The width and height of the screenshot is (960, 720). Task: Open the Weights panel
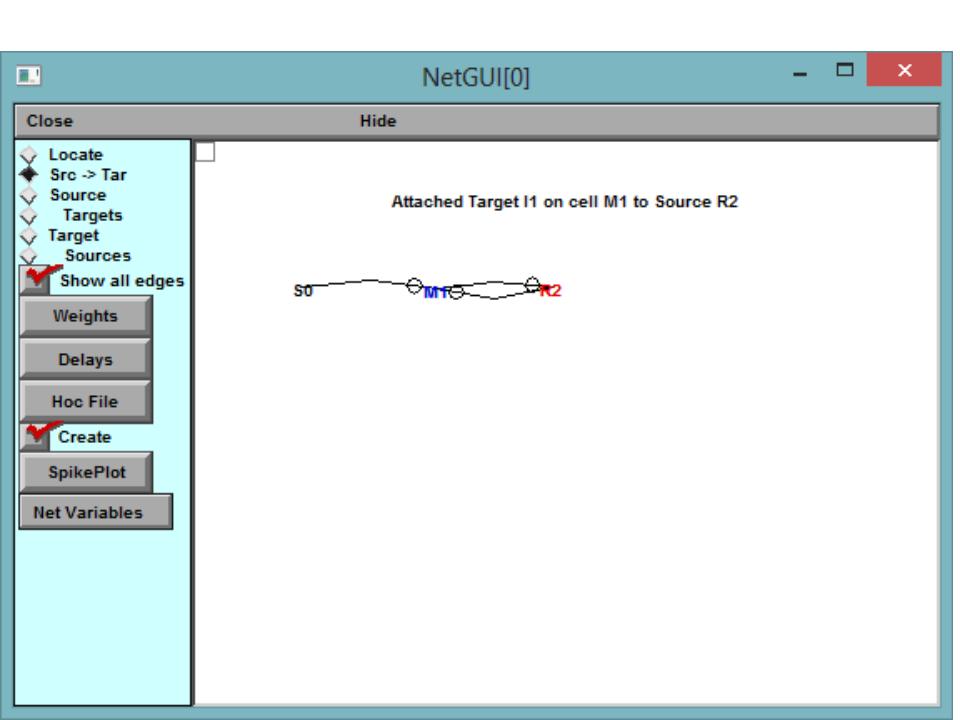coord(86,316)
